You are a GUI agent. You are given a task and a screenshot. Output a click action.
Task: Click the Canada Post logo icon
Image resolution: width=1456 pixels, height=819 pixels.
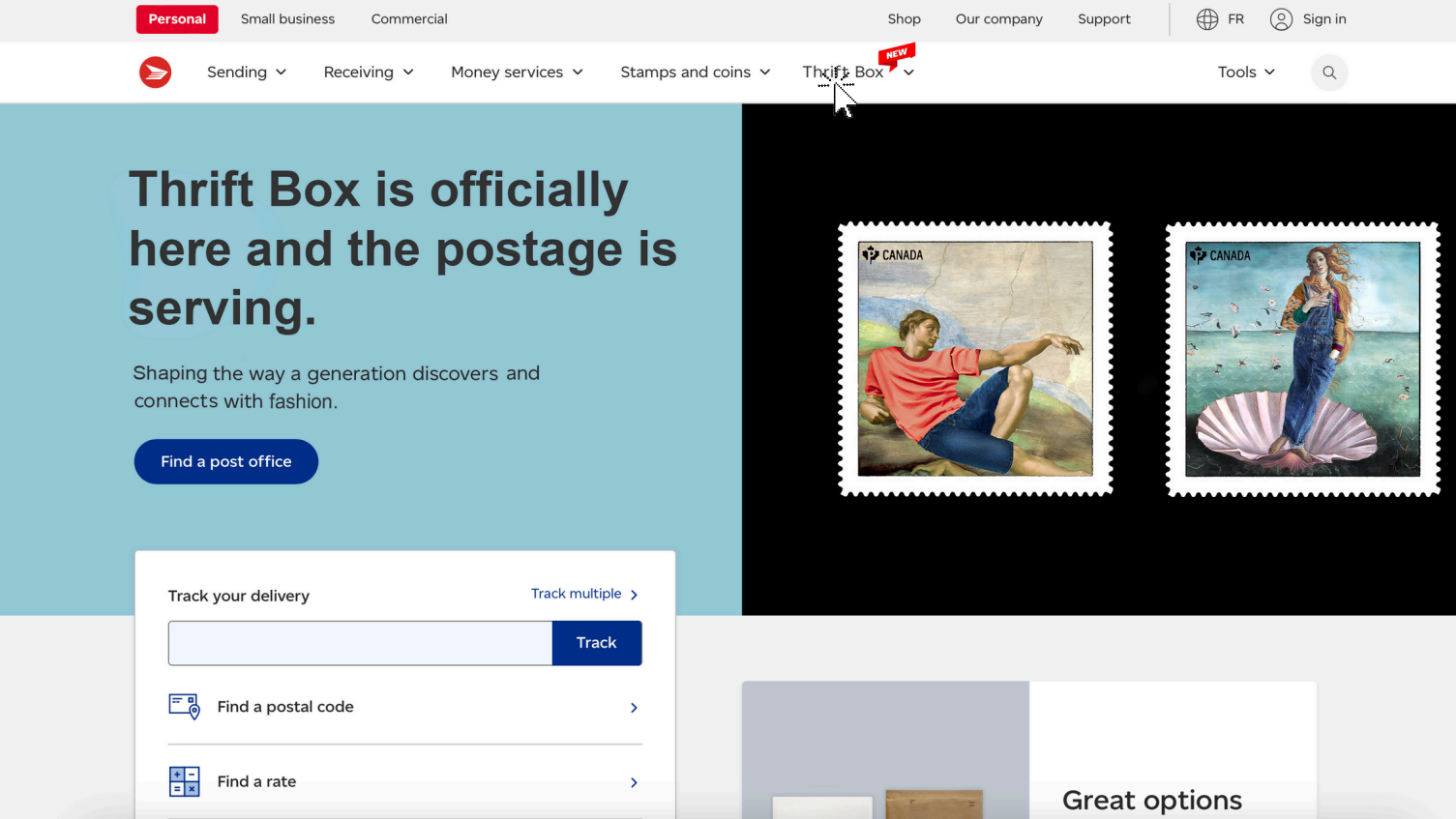(155, 73)
